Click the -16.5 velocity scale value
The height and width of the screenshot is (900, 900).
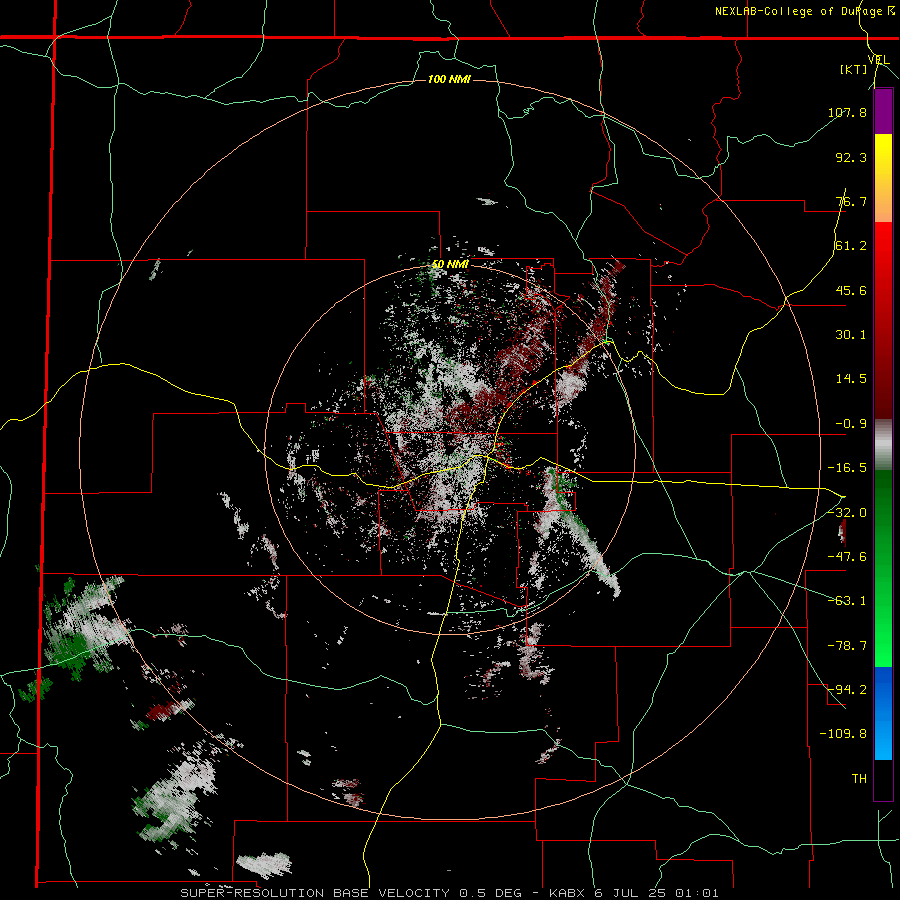847,468
